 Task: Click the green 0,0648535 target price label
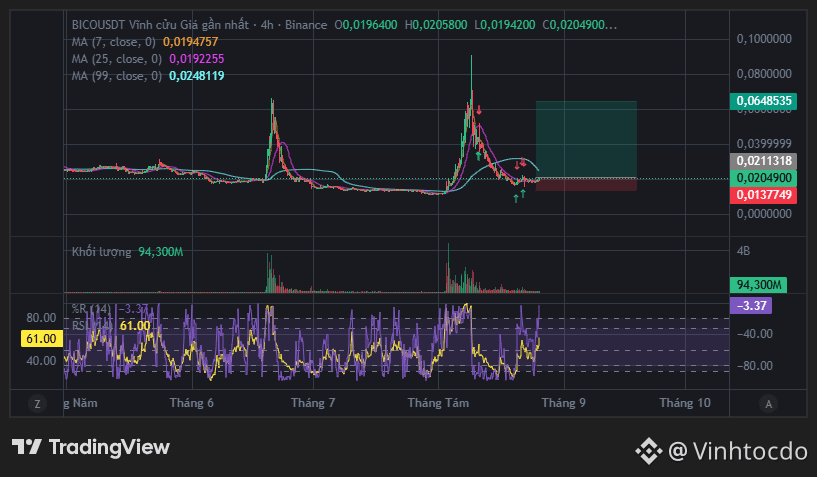coord(763,101)
